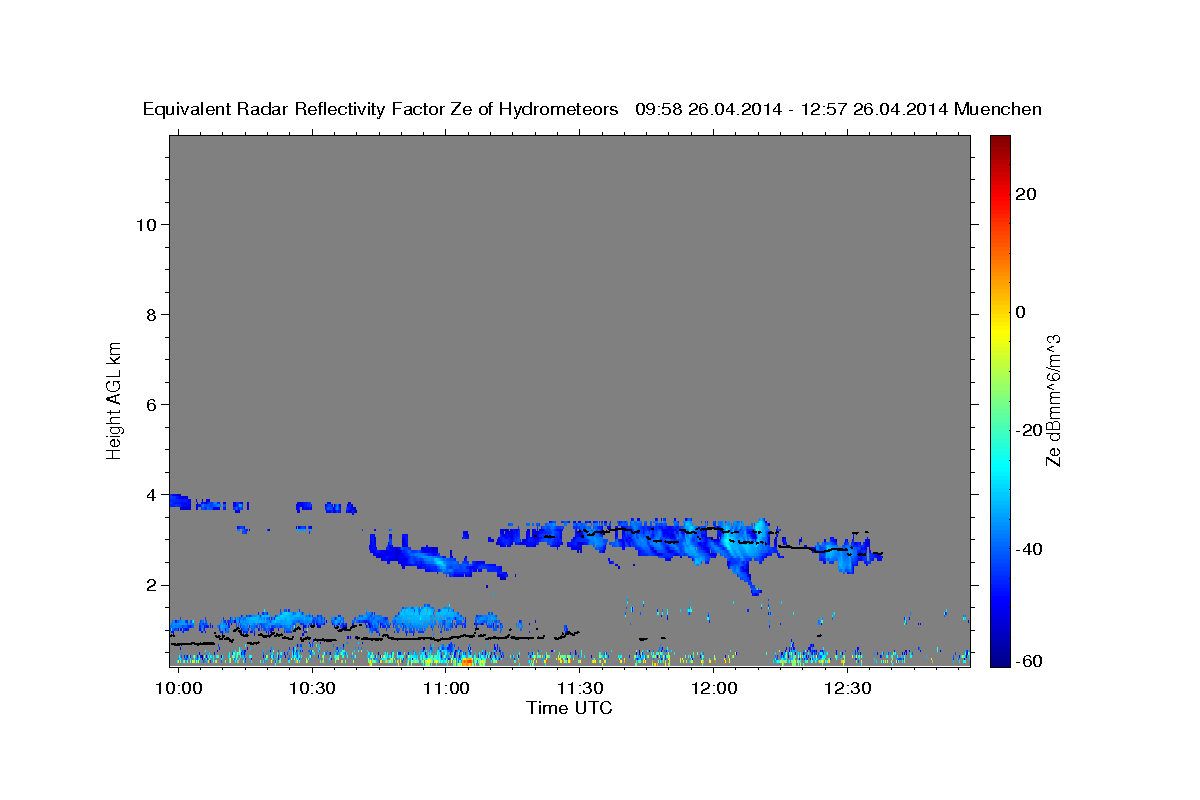Screen dimensions: 1200x800
Task: Click the colorbar label 0
Action: pos(1020,312)
